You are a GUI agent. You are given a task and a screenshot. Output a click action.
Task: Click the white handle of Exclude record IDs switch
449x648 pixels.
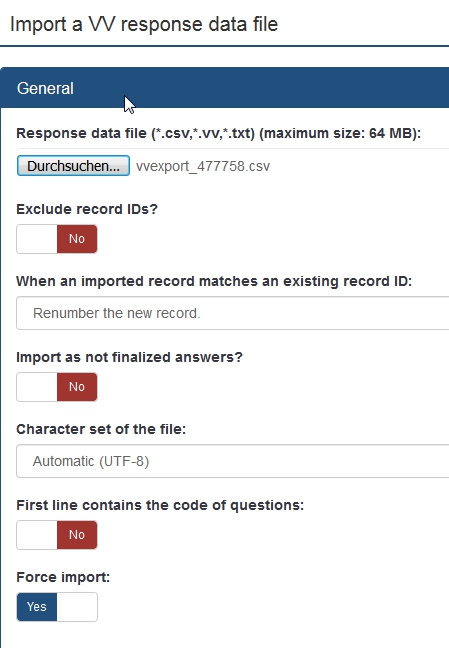click(x=37, y=239)
